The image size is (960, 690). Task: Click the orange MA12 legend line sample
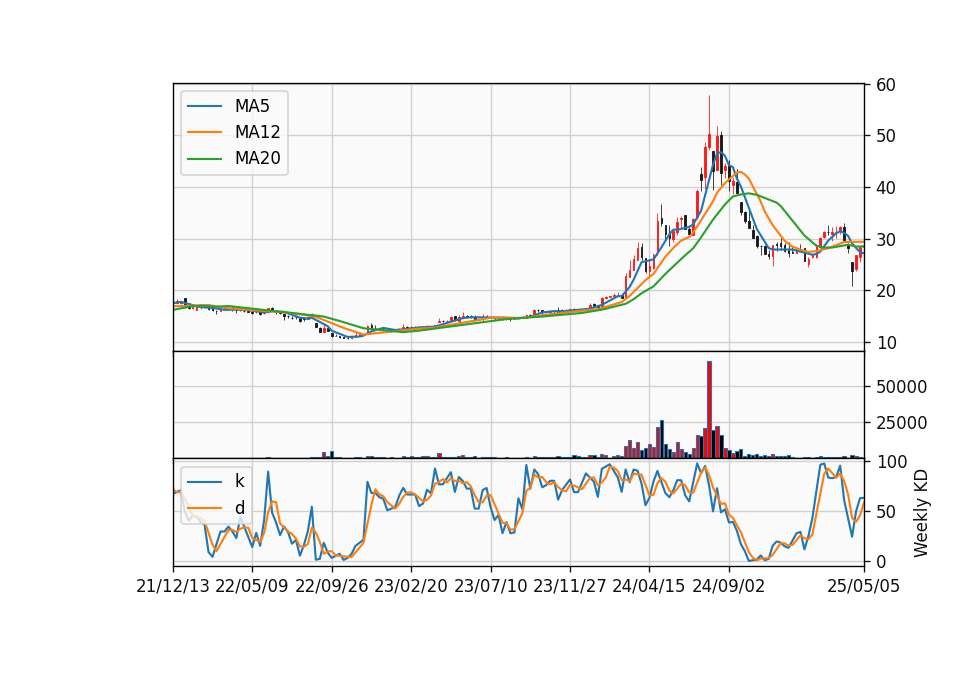pos(204,132)
